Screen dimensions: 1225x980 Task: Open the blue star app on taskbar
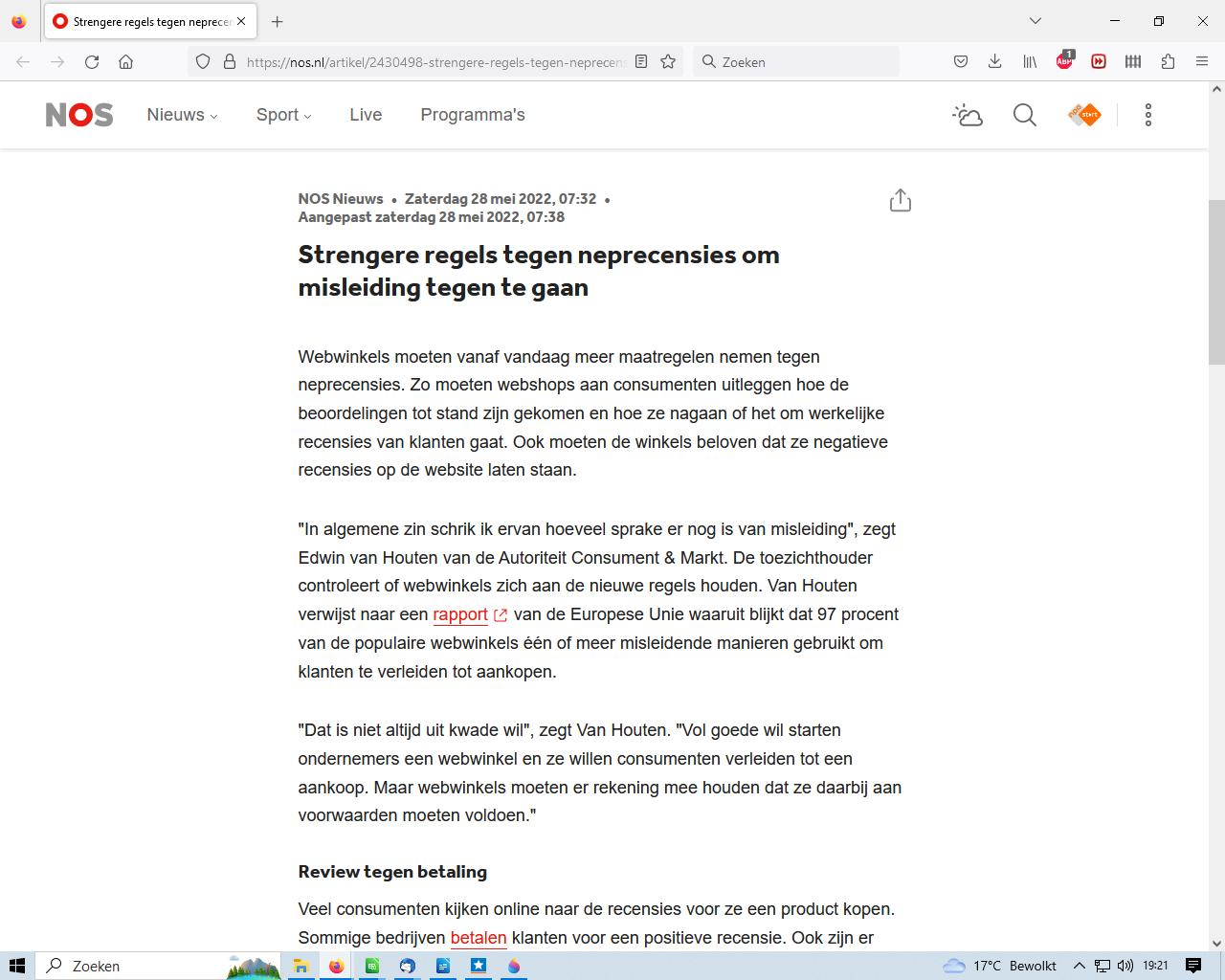pyautogui.click(x=479, y=966)
